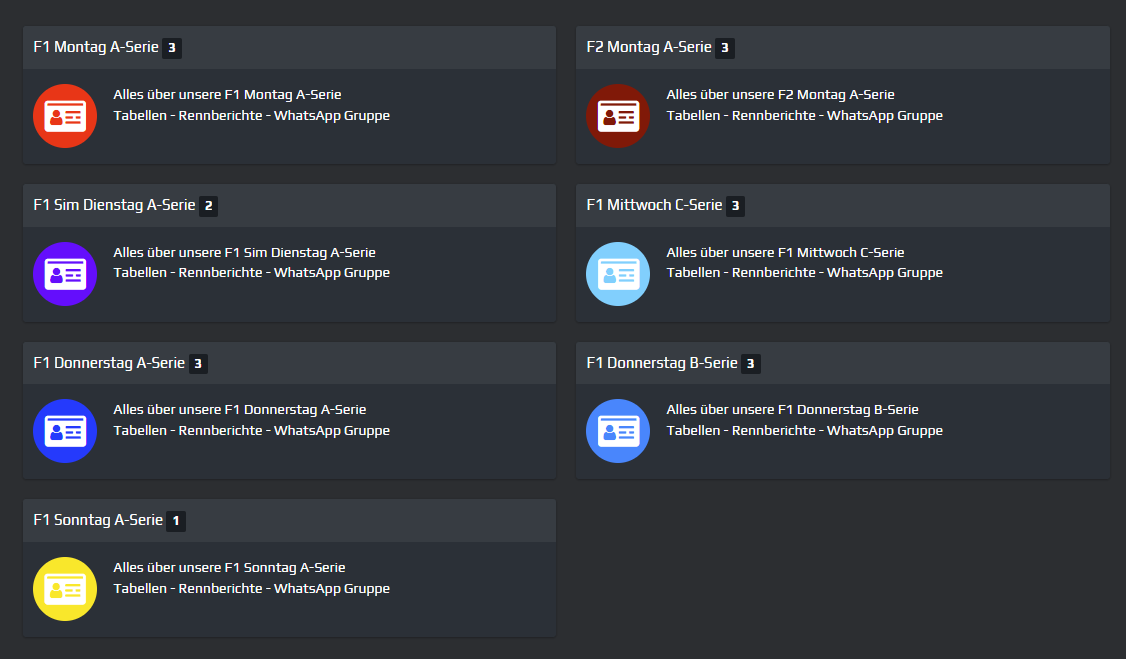This screenshot has height=659, width=1126.
Task: Click the blue F1 Donnerstag B-Serie icon
Action: [x=618, y=431]
